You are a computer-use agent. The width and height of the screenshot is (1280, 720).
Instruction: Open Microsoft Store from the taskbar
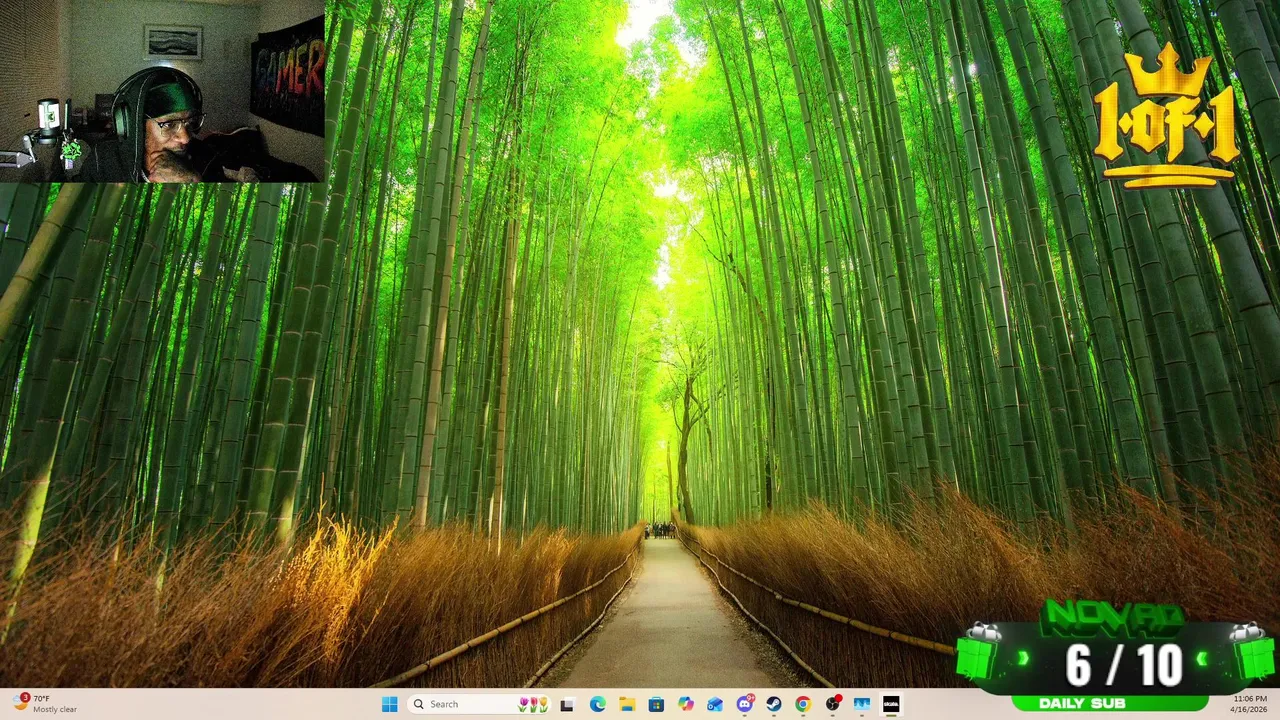tap(656, 704)
